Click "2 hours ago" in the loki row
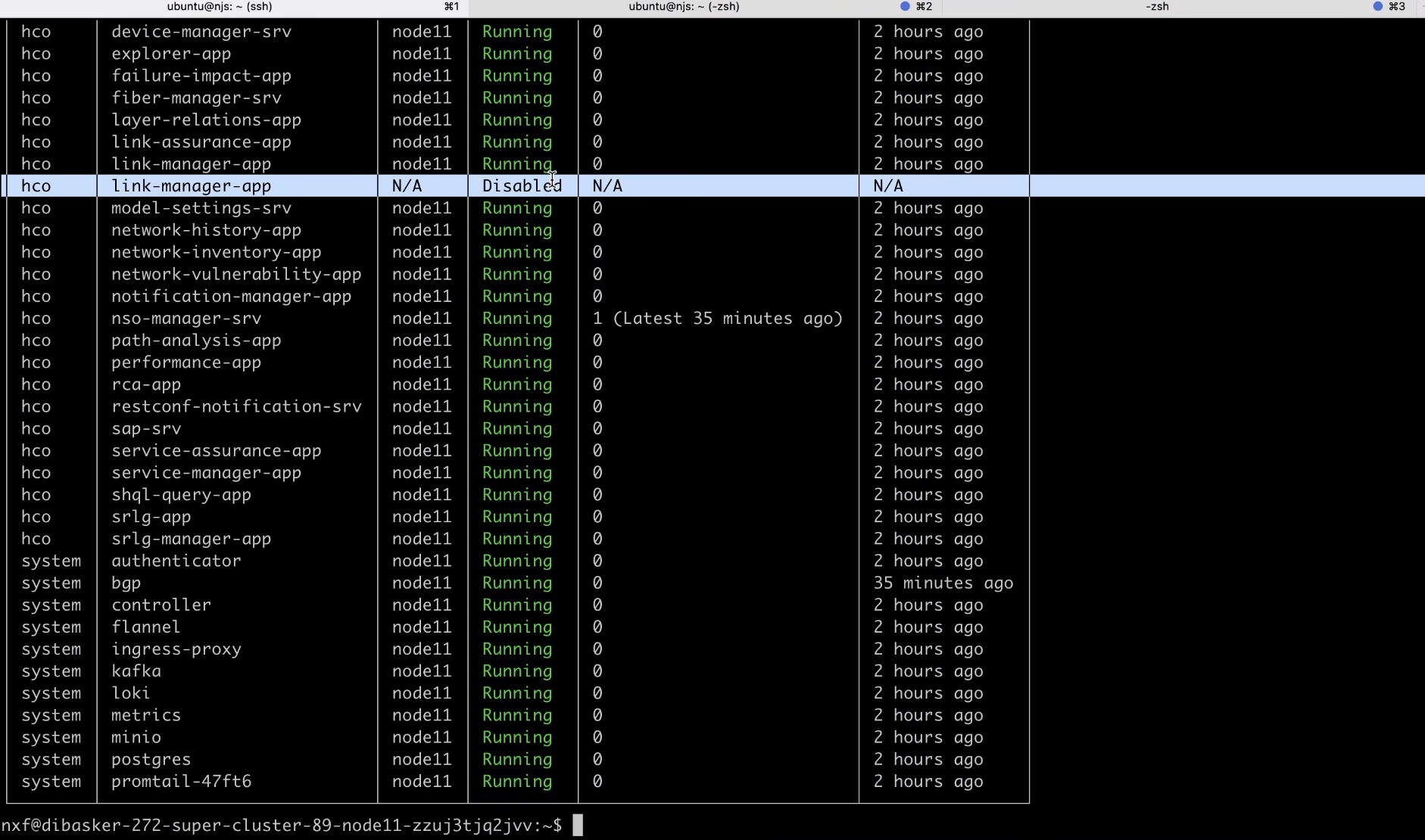 (928, 692)
